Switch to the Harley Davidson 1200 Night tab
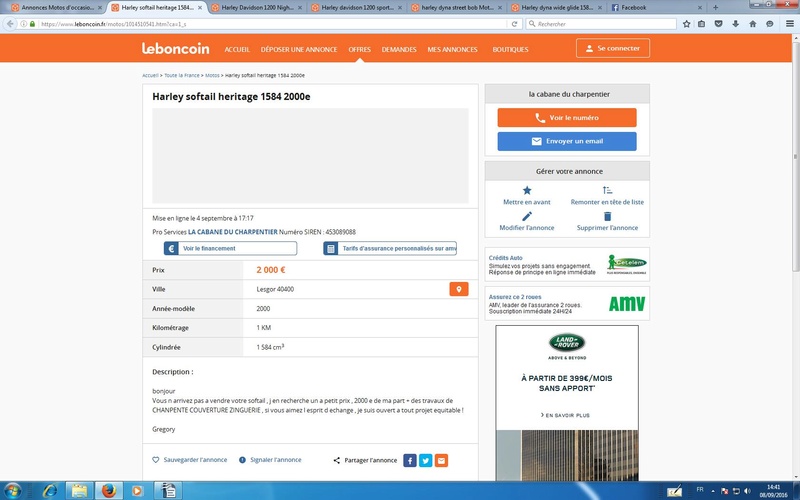This screenshot has height=500, width=800. (x=257, y=8)
